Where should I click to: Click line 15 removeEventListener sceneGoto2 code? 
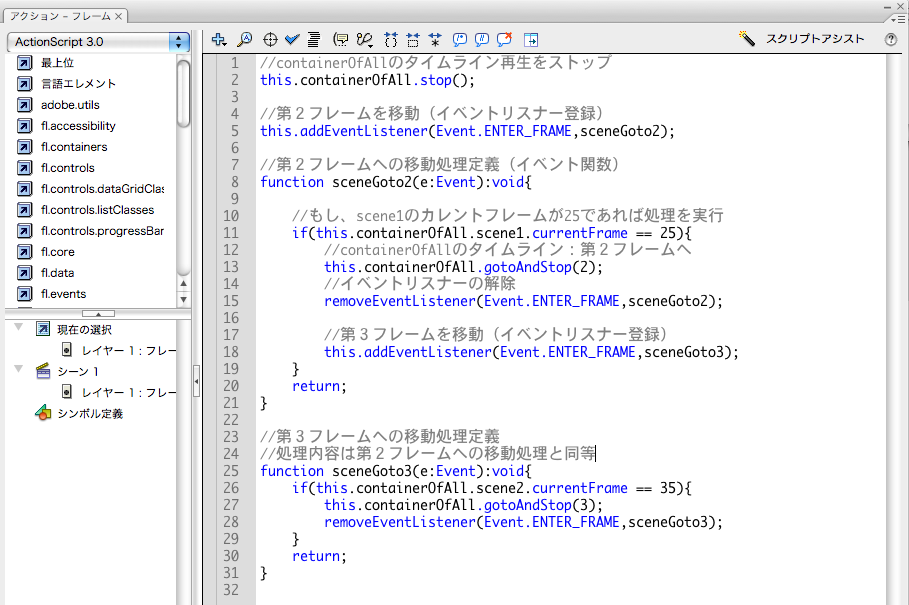523,301
